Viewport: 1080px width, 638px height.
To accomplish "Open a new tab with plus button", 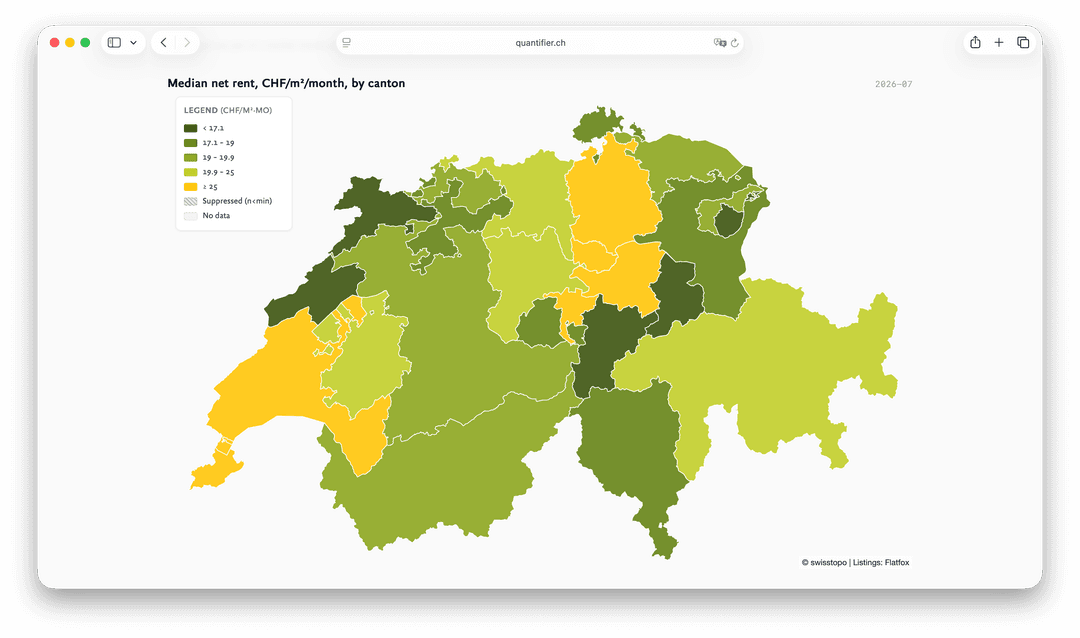I will click(x=999, y=43).
